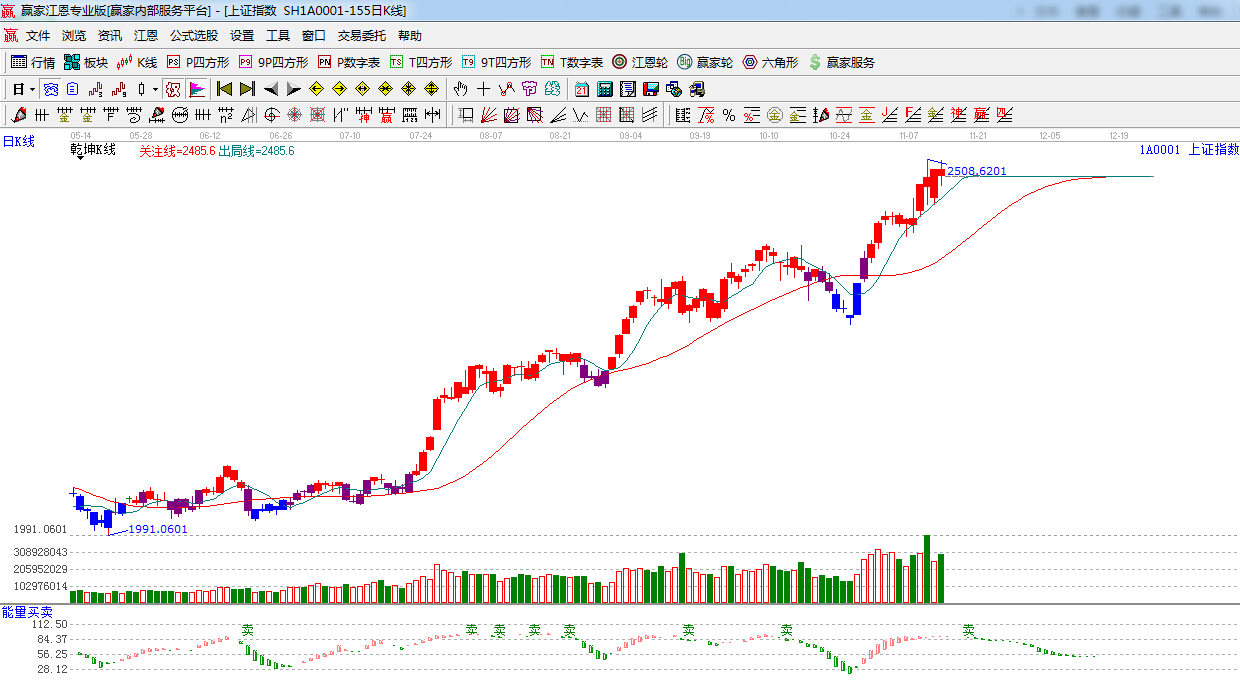1240x683 pixels.
Task: Select the hand pan tool
Action: pyautogui.click(x=460, y=89)
